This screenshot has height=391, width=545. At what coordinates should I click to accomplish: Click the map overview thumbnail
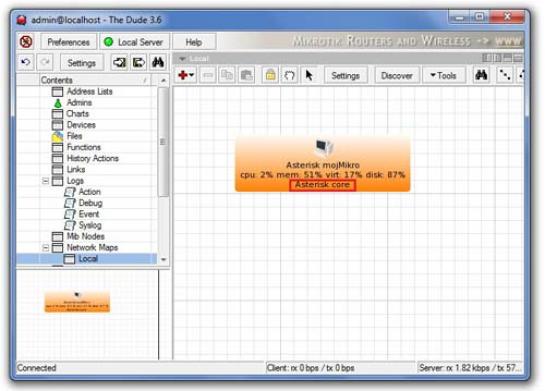77,302
